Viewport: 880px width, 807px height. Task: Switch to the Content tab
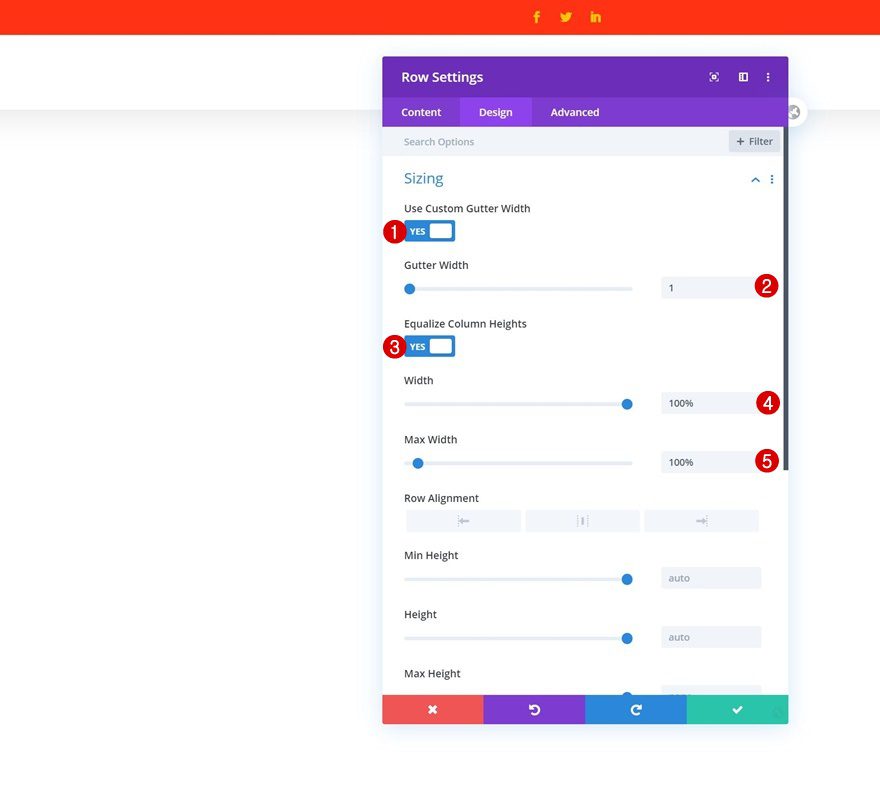click(421, 112)
